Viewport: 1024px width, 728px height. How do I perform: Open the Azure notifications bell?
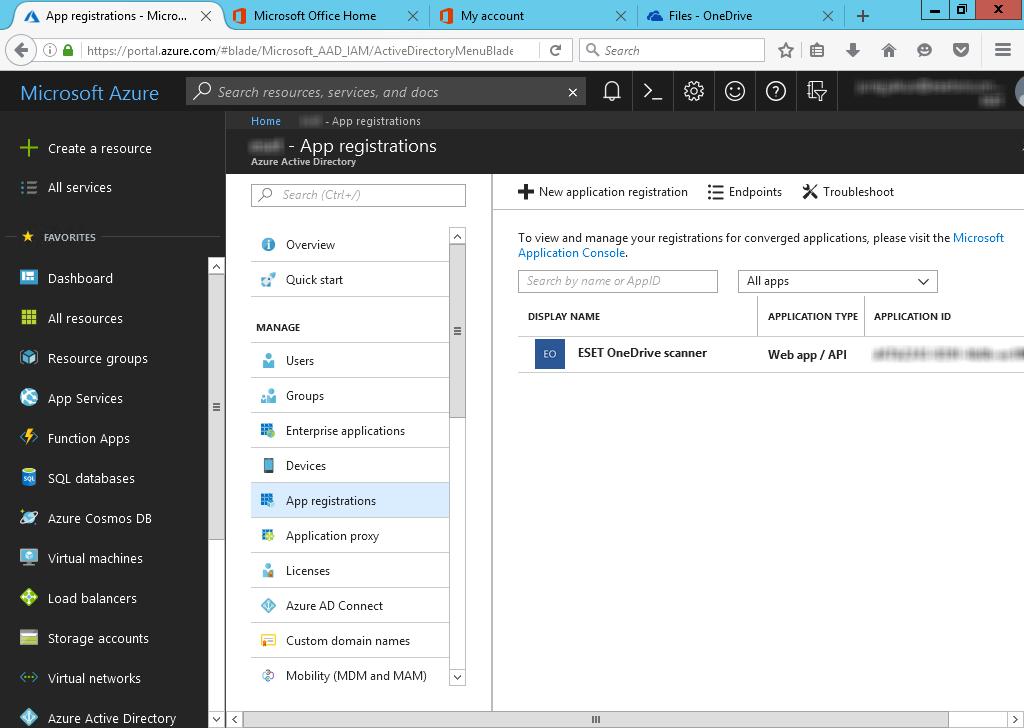click(611, 91)
